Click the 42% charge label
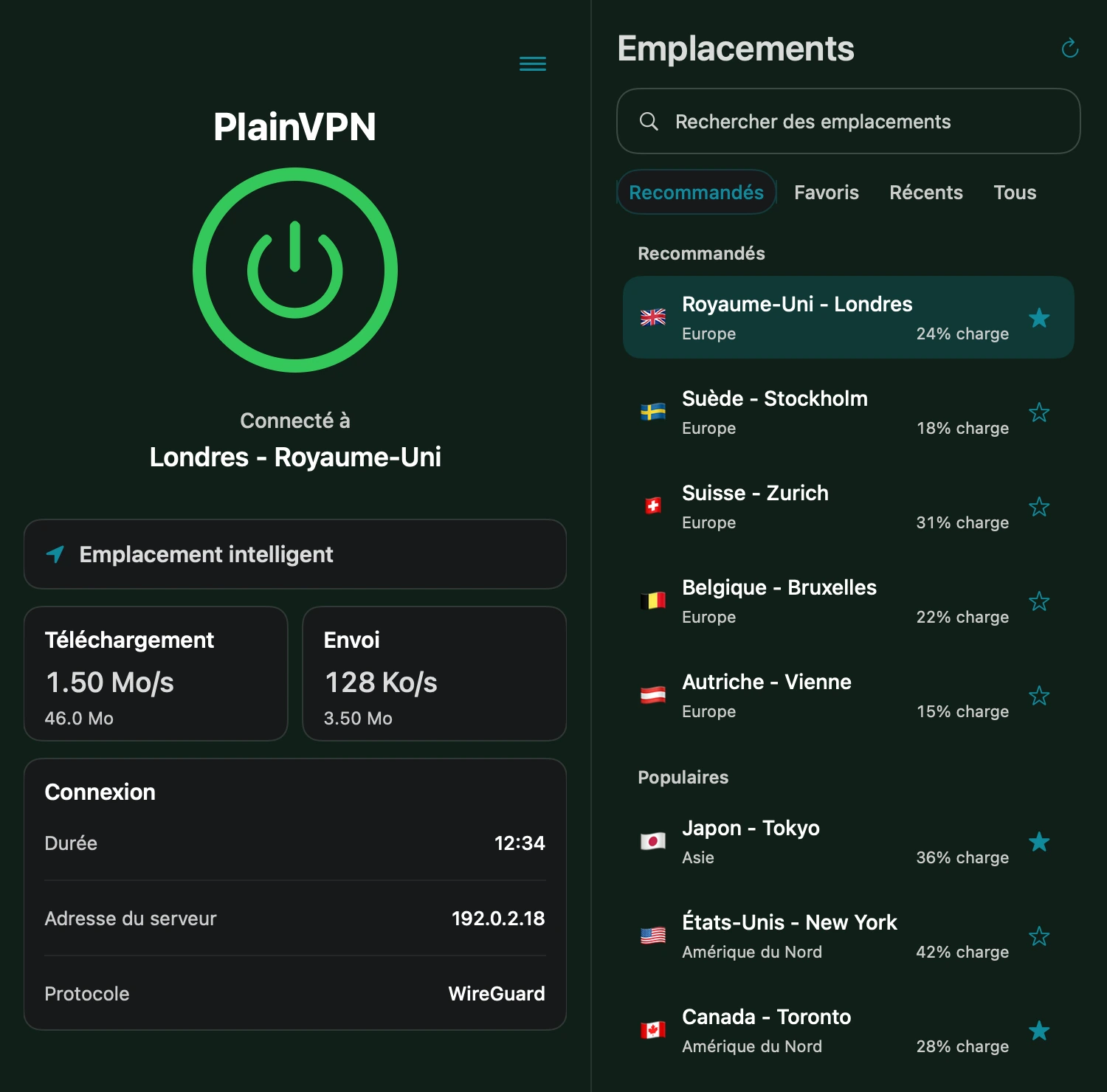The width and height of the screenshot is (1107, 1092). (x=962, y=952)
